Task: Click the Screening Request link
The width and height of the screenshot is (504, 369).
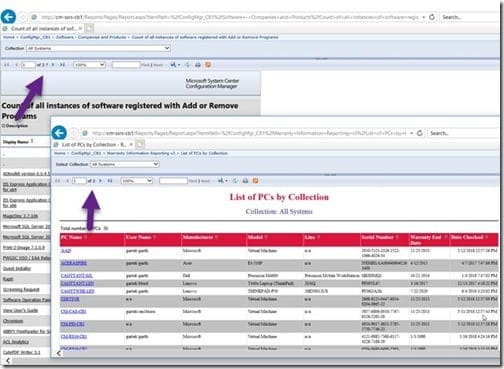Action: pyautogui.click(x=21, y=290)
